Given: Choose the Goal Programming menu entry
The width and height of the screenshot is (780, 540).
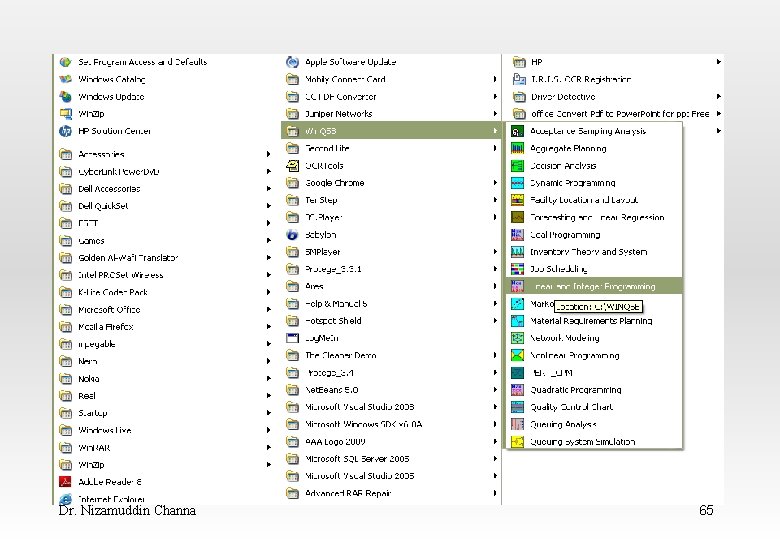Looking at the screenshot, I should tap(565, 235).
